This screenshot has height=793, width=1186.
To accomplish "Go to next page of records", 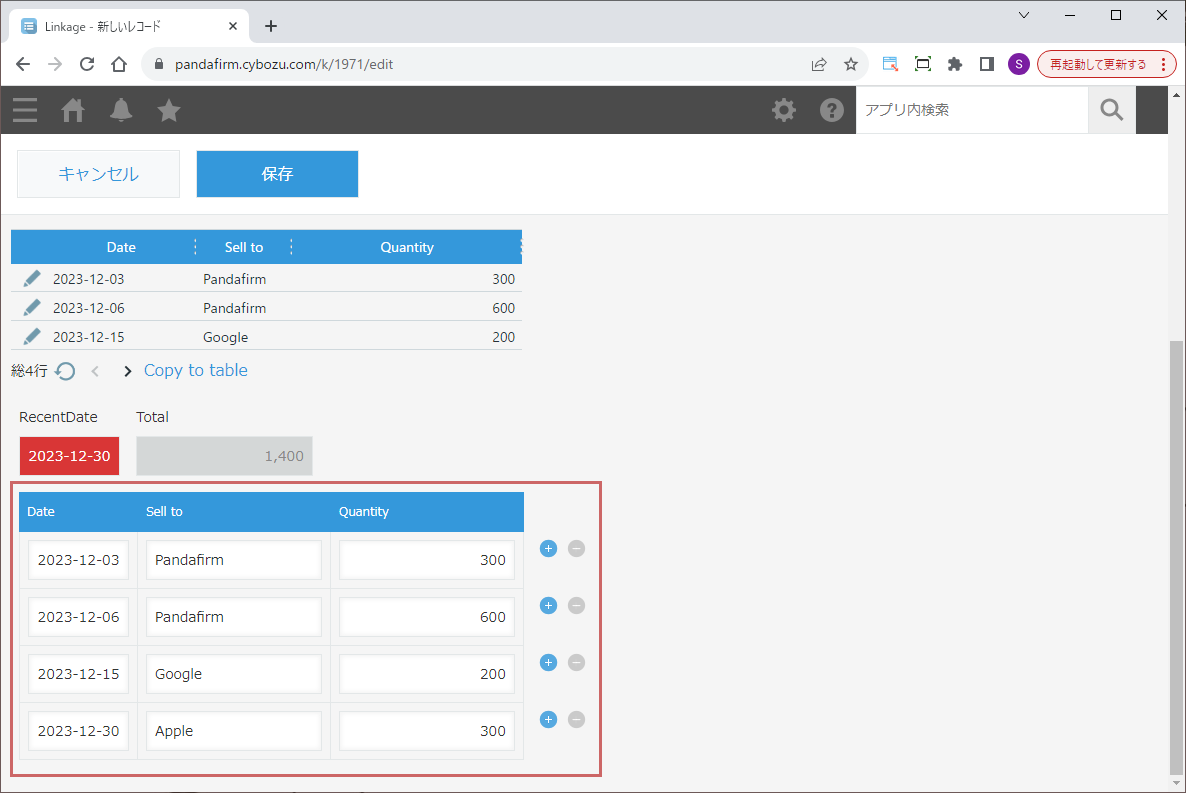I will 127,371.
